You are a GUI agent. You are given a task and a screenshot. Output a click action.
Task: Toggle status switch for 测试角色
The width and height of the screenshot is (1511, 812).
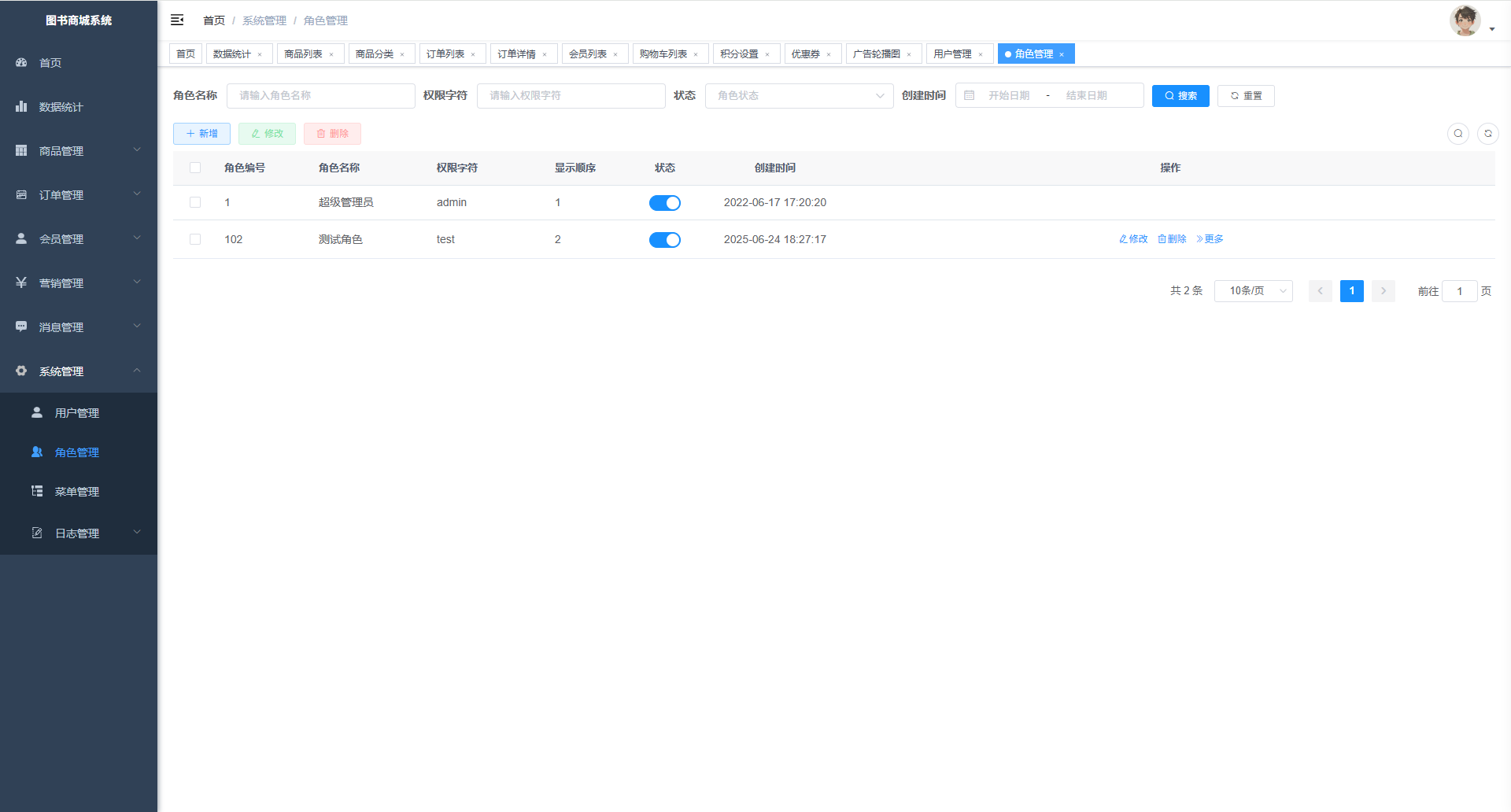point(664,240)
